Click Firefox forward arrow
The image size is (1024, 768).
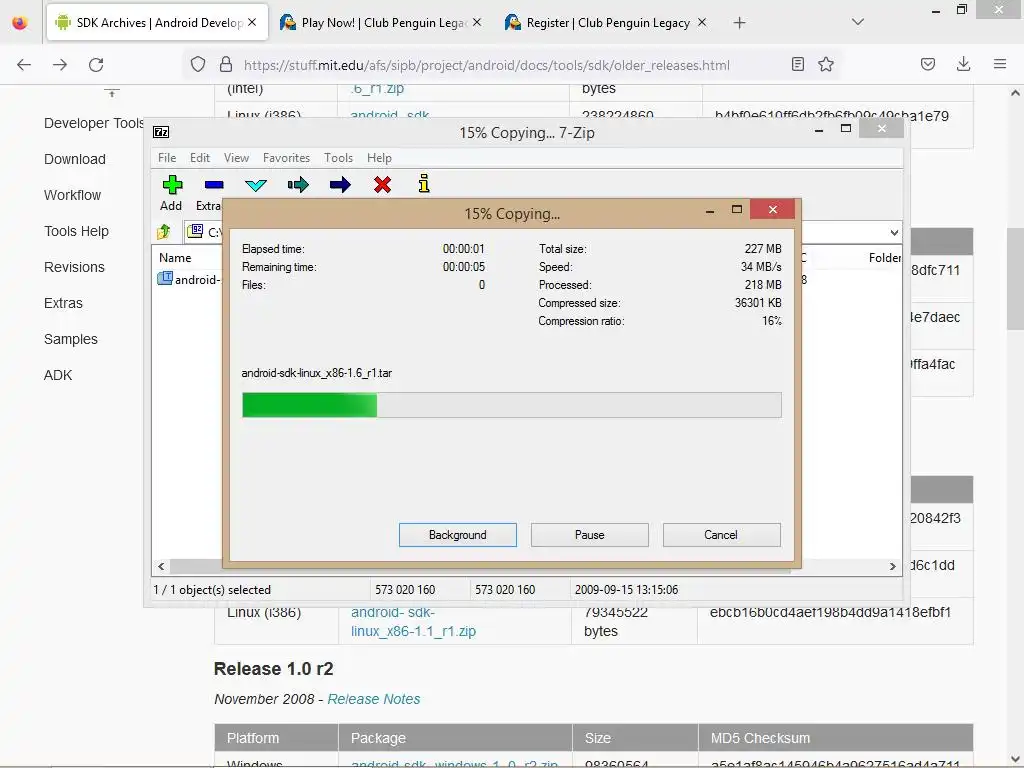point(60,65)
